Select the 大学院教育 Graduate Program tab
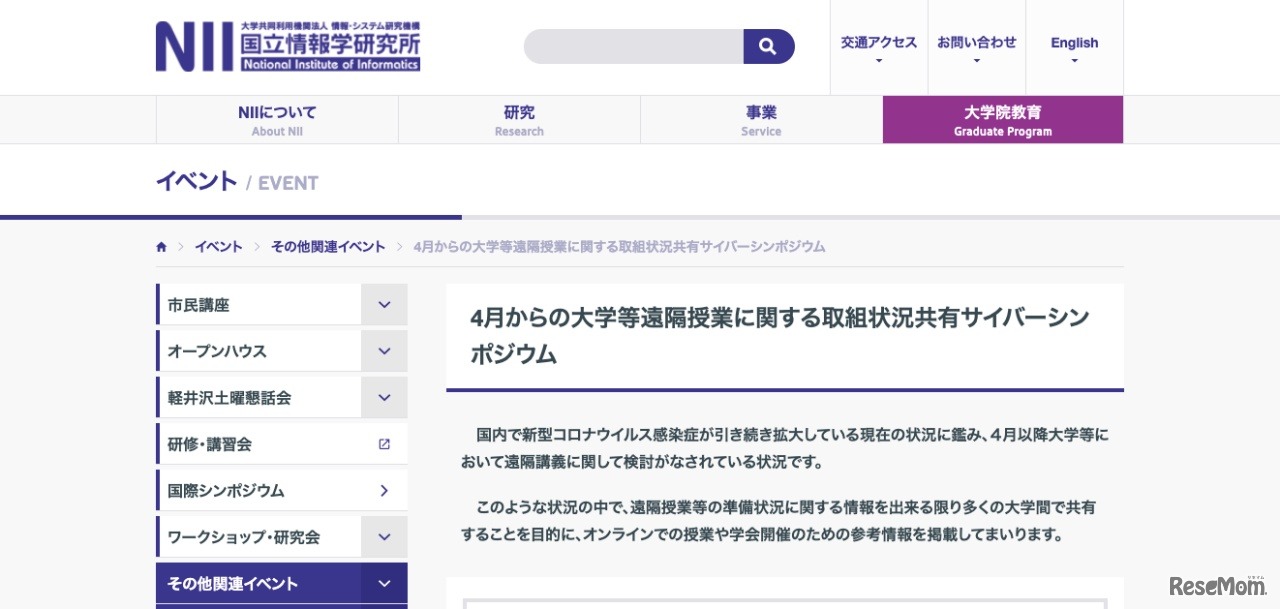This screenshot has height=609, width=1280. [1002, 120]
